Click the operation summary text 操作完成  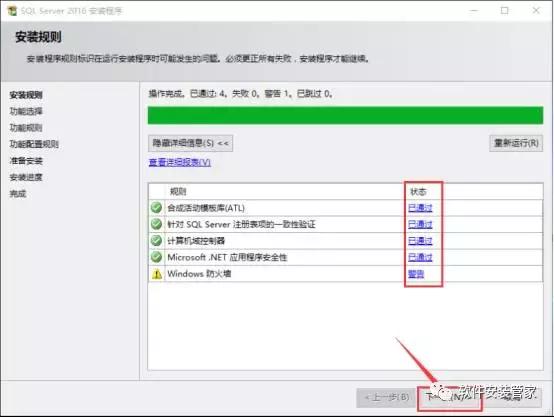point(240,94)
